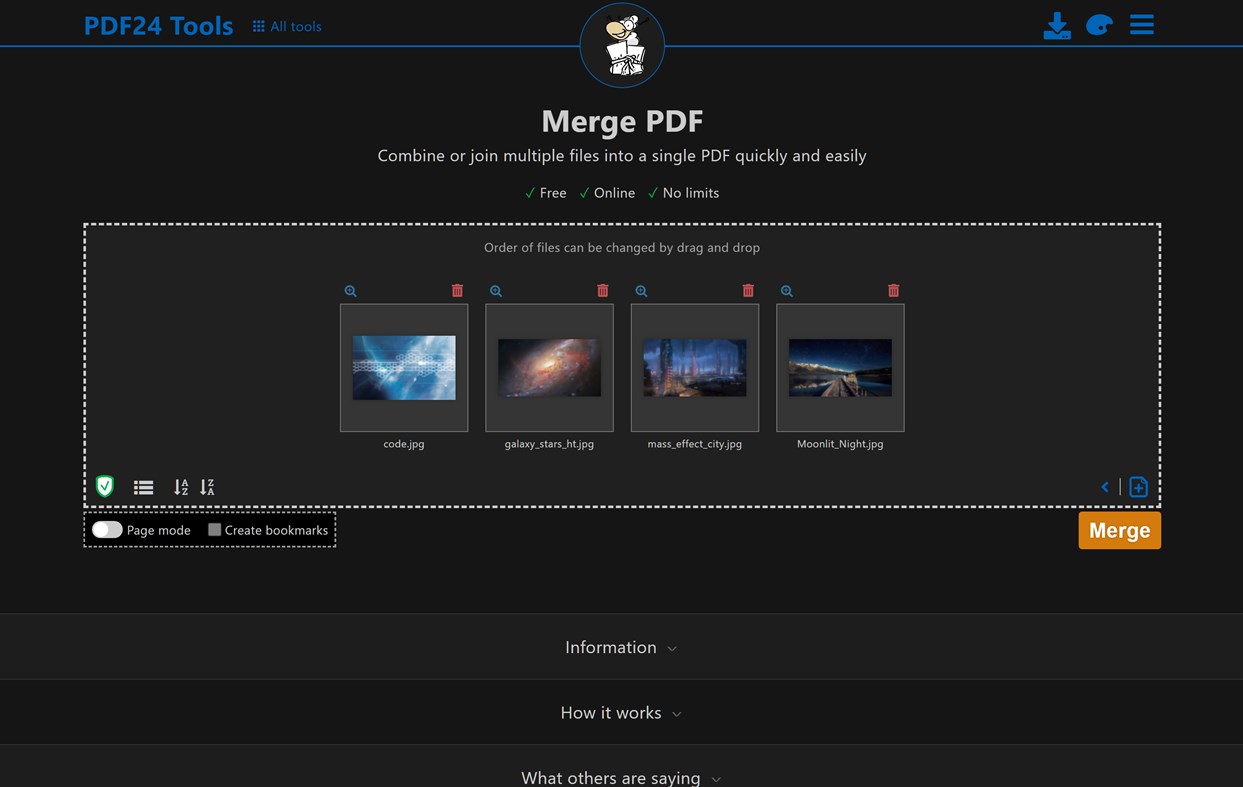Click the Merge button
The width and height of the screenshot is (1243, 787).
point(1119,530)
